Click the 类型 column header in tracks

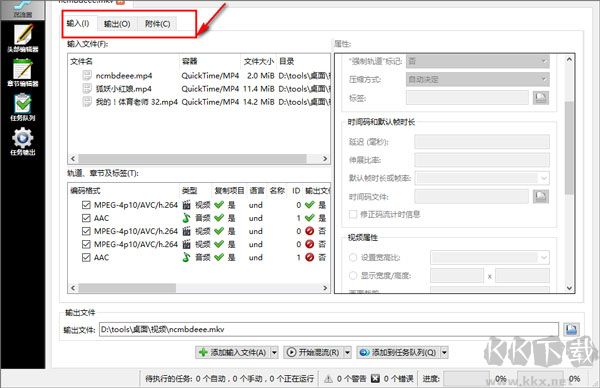pyautogui.click(x=195, y=191)
